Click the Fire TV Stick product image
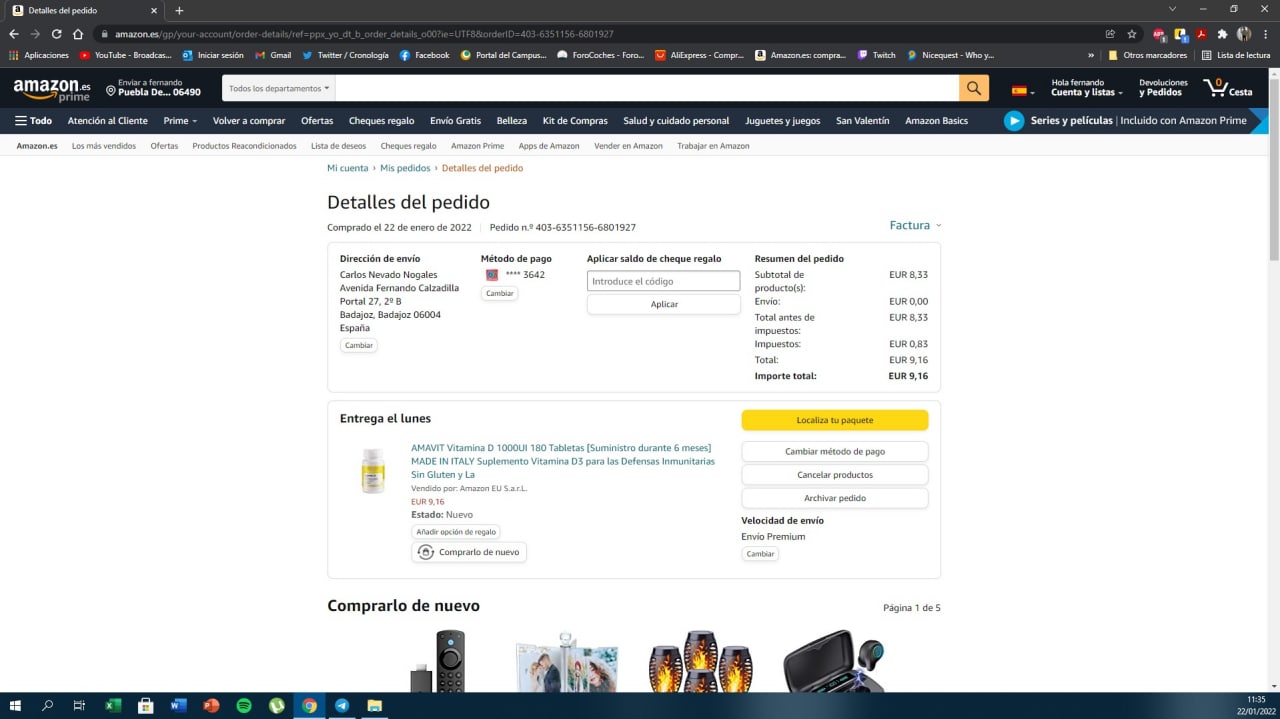Viewport: 1280px width, 719px height. 438,661
